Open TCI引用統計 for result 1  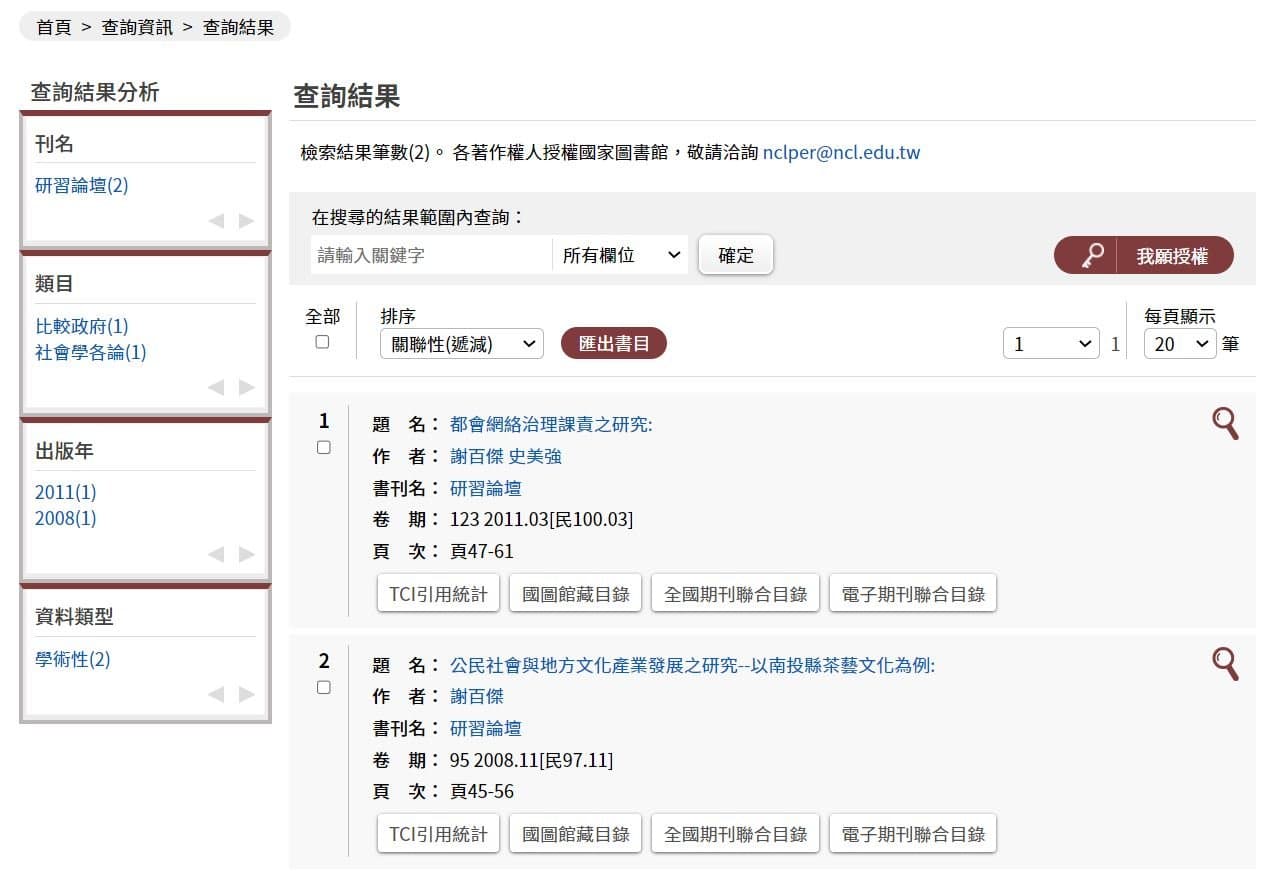pos(438,593)
